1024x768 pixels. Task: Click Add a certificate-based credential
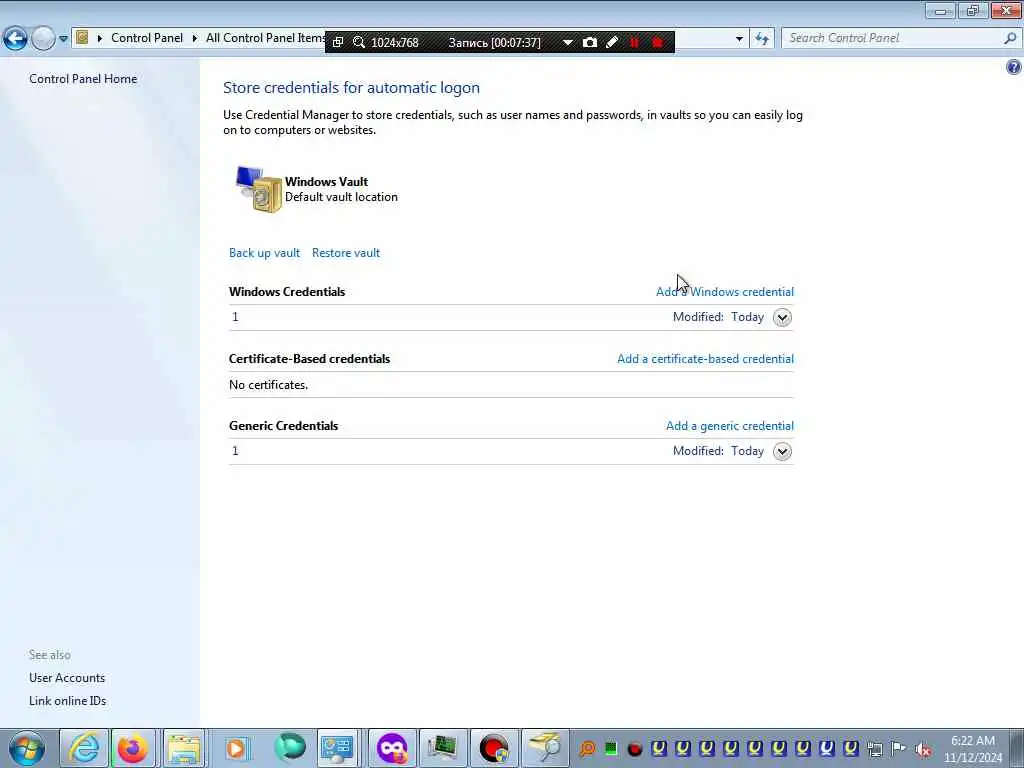pos(705,359)
